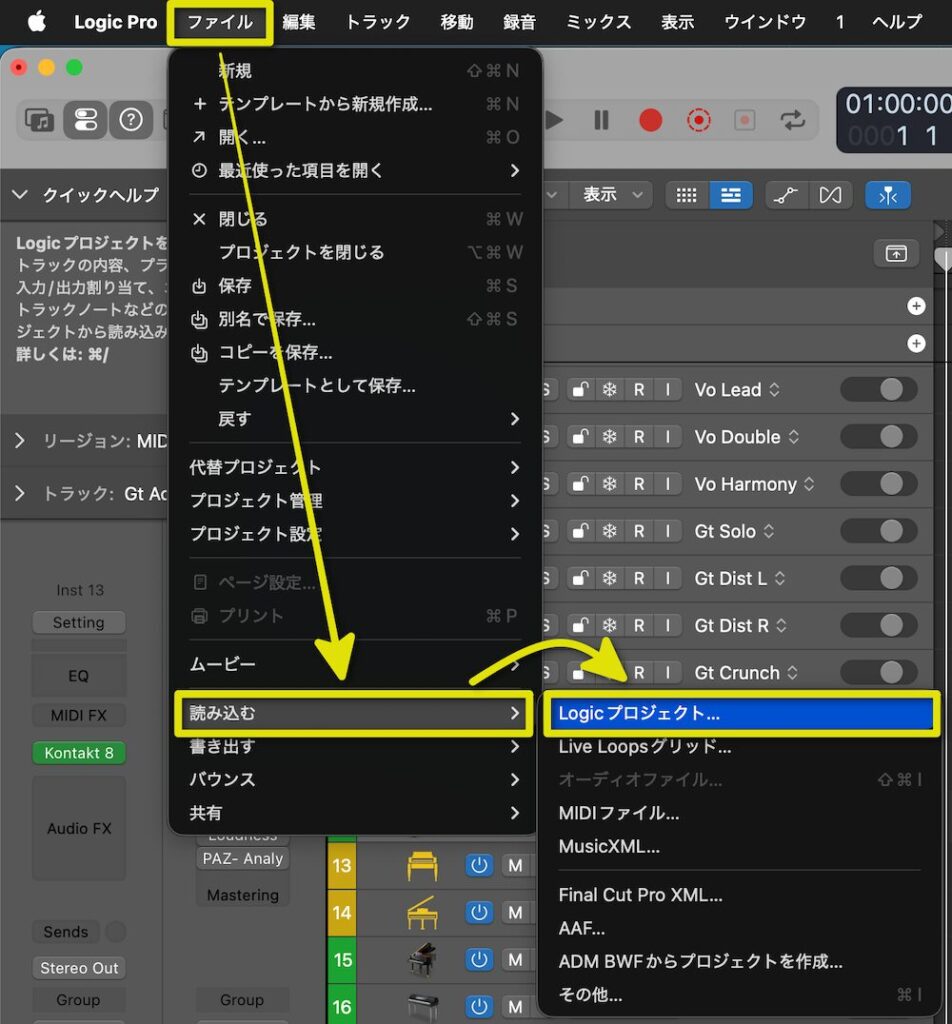952x1024 pixels.
Task: Toggle power button on track 15
Action: (479, 959)
